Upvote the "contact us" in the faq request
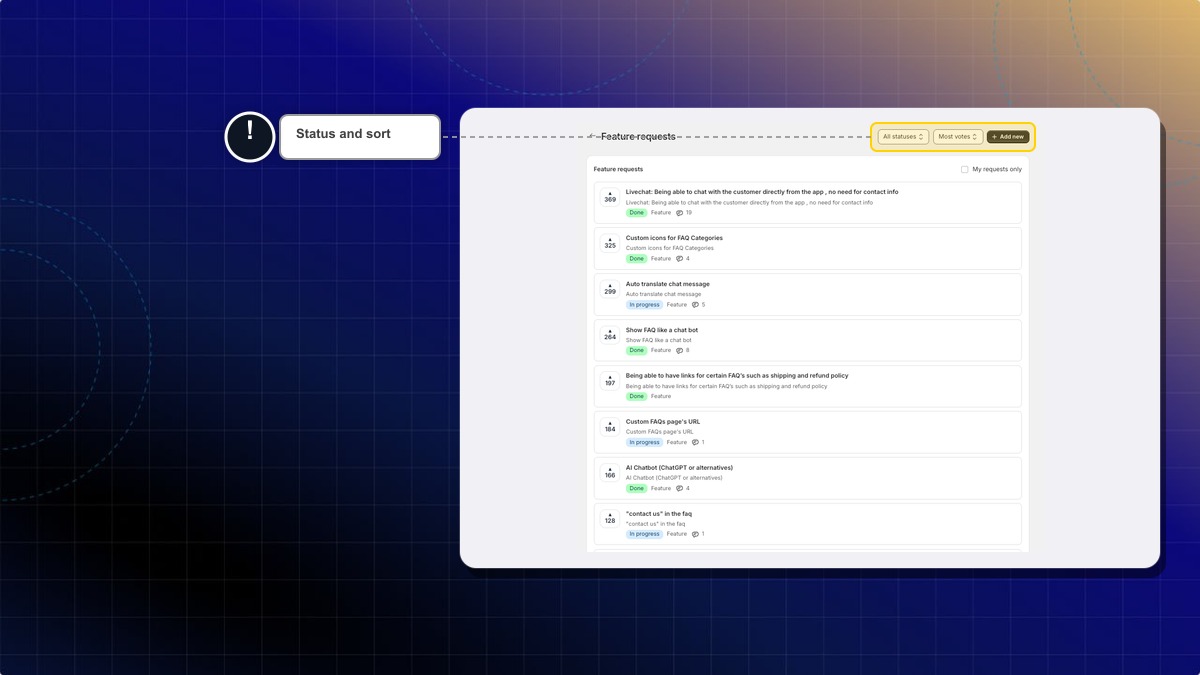 610,519
